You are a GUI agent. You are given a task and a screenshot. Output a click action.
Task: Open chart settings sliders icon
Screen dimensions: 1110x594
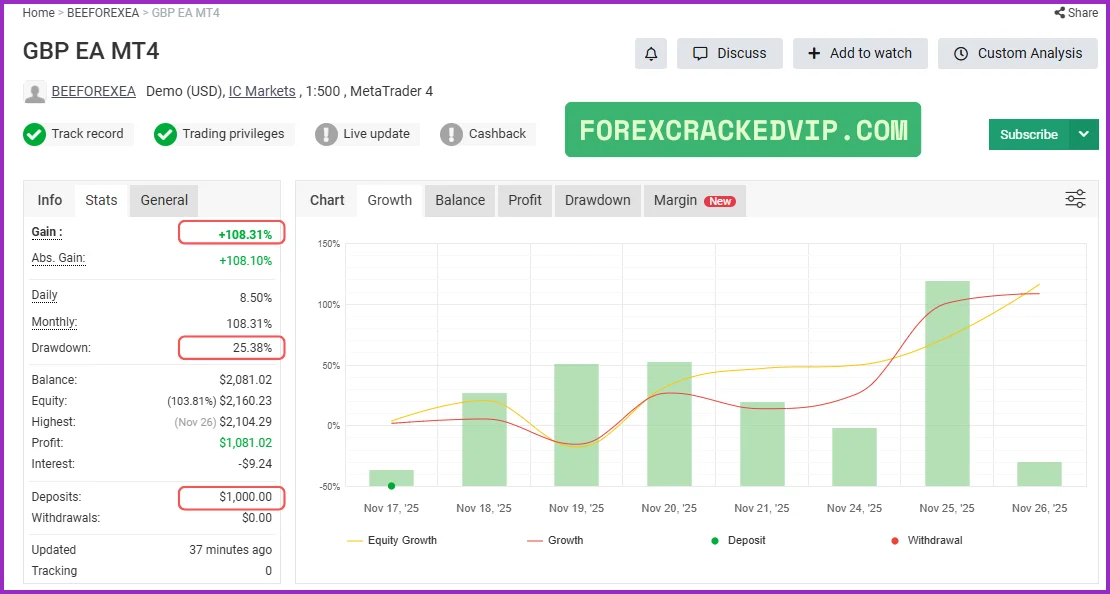1075,199
